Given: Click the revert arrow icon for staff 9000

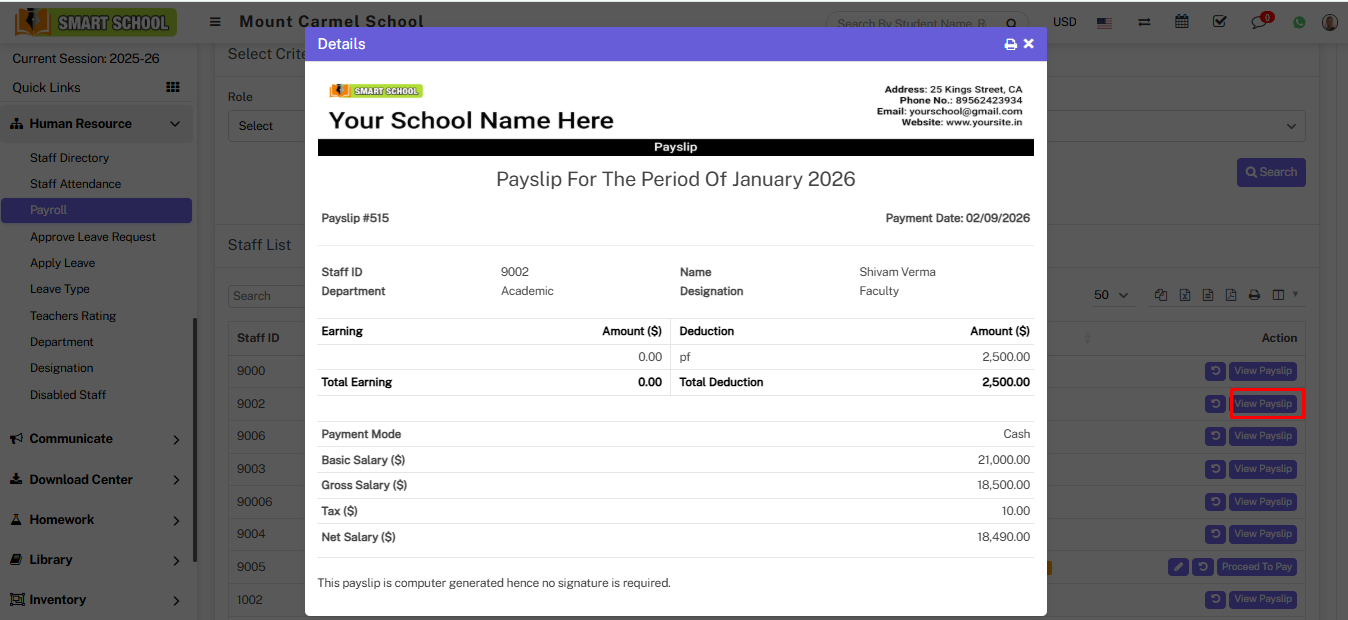Looking at the screenshot, I should pyautogui.click(x=1215, y=370).
